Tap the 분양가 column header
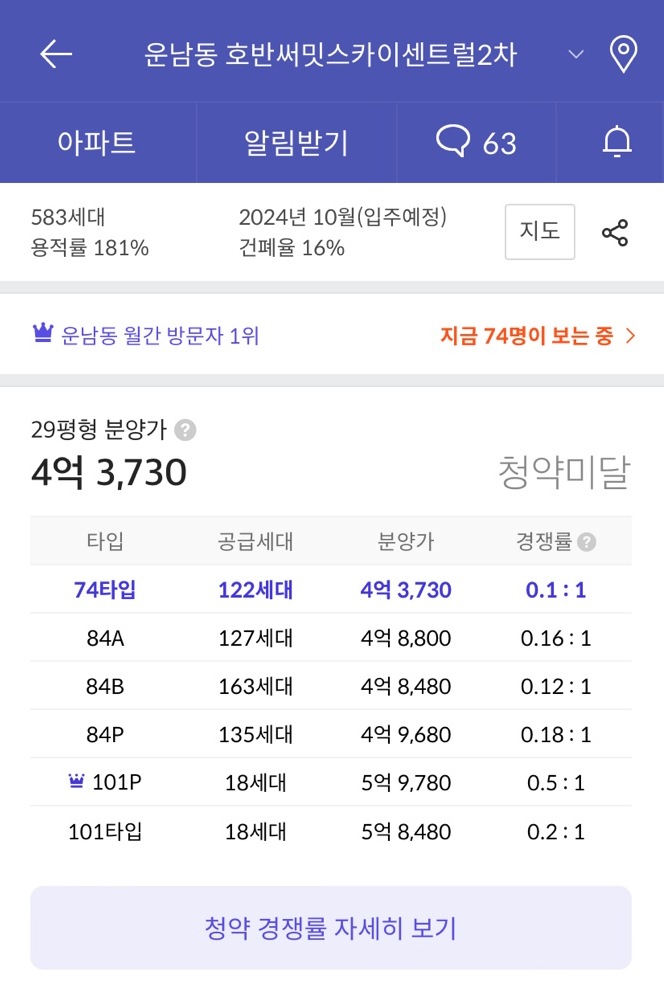Screen dimensions: 664x1000 406,542
